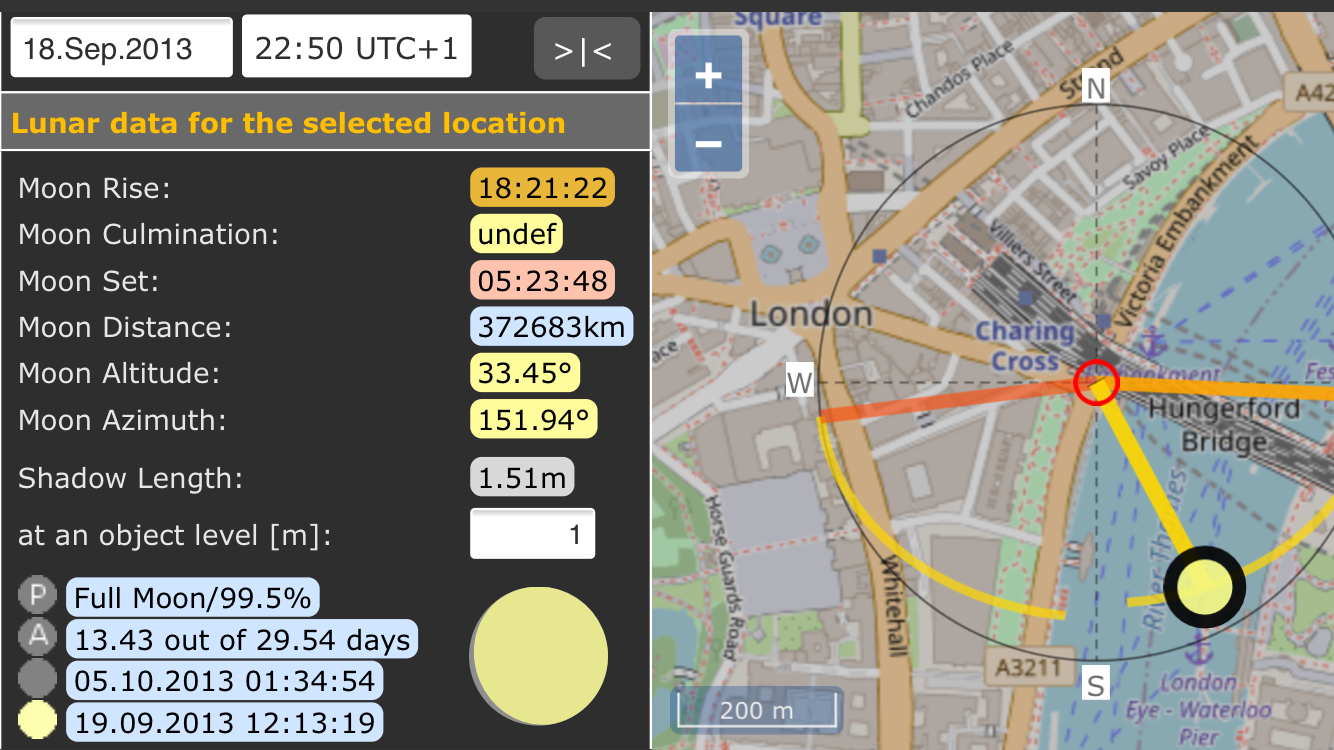Click Whitehall street label on map
The image size is (1334, 750).
point(892,605)
